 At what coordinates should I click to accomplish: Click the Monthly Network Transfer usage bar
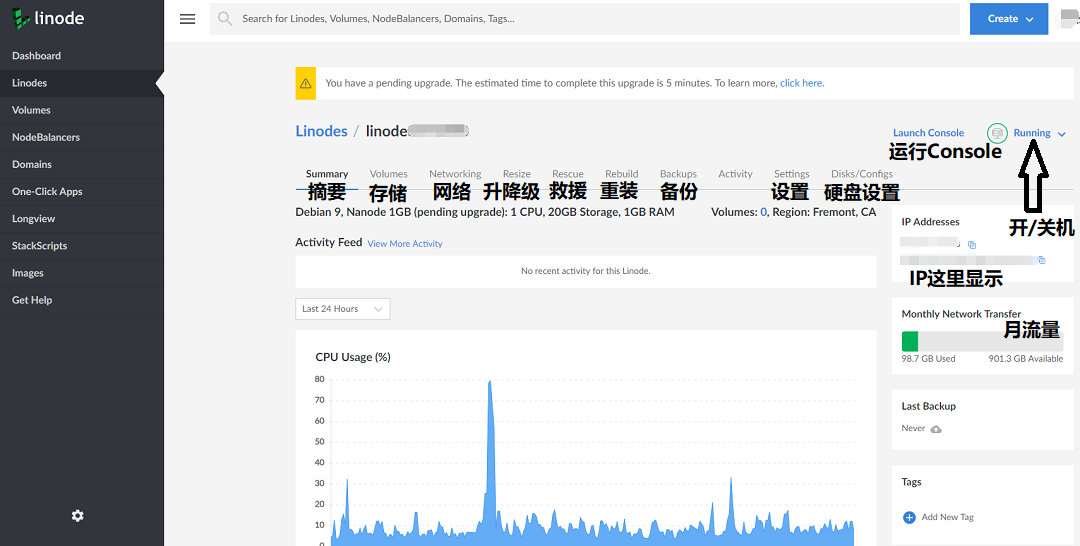coord(982,342)
